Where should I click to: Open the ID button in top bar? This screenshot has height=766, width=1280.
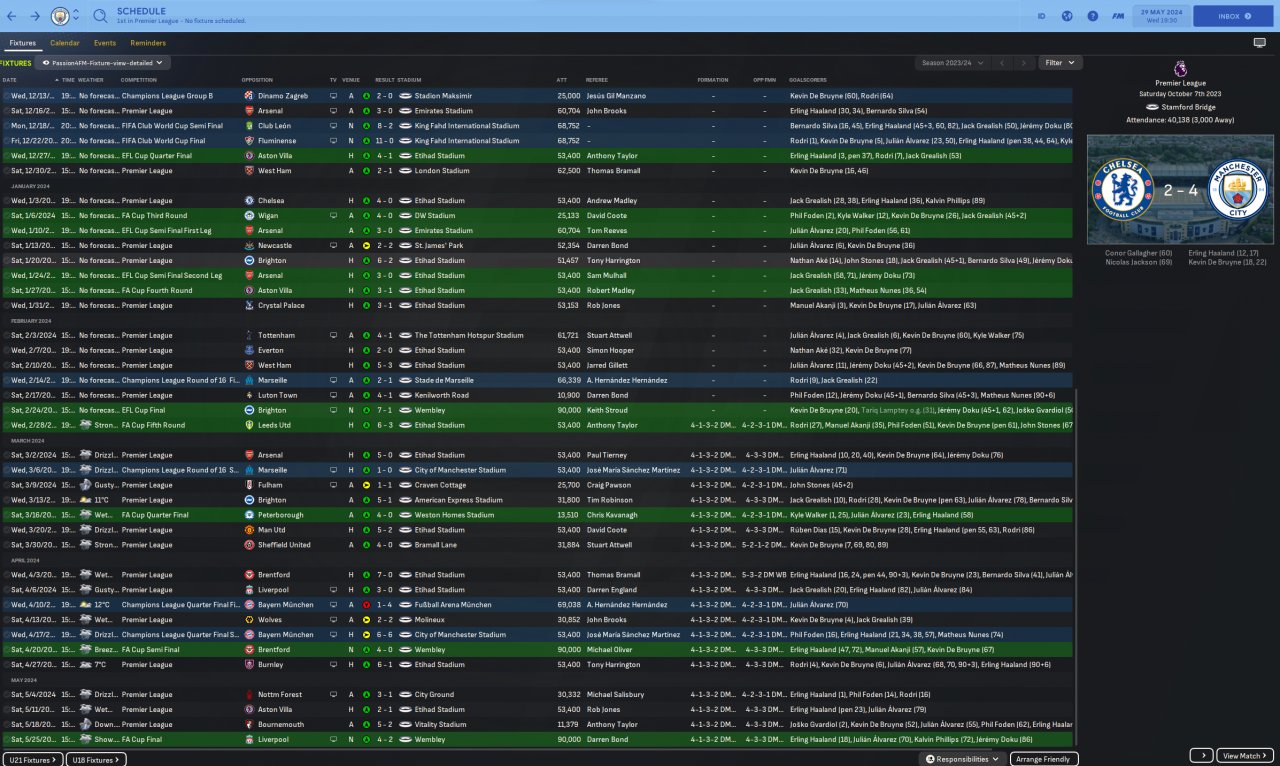[x=1041, y=16]
